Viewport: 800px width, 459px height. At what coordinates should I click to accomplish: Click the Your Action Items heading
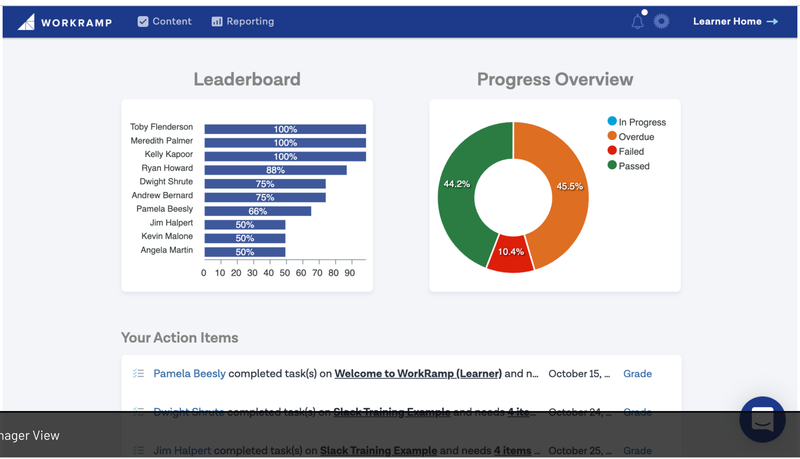coord(180,338)
